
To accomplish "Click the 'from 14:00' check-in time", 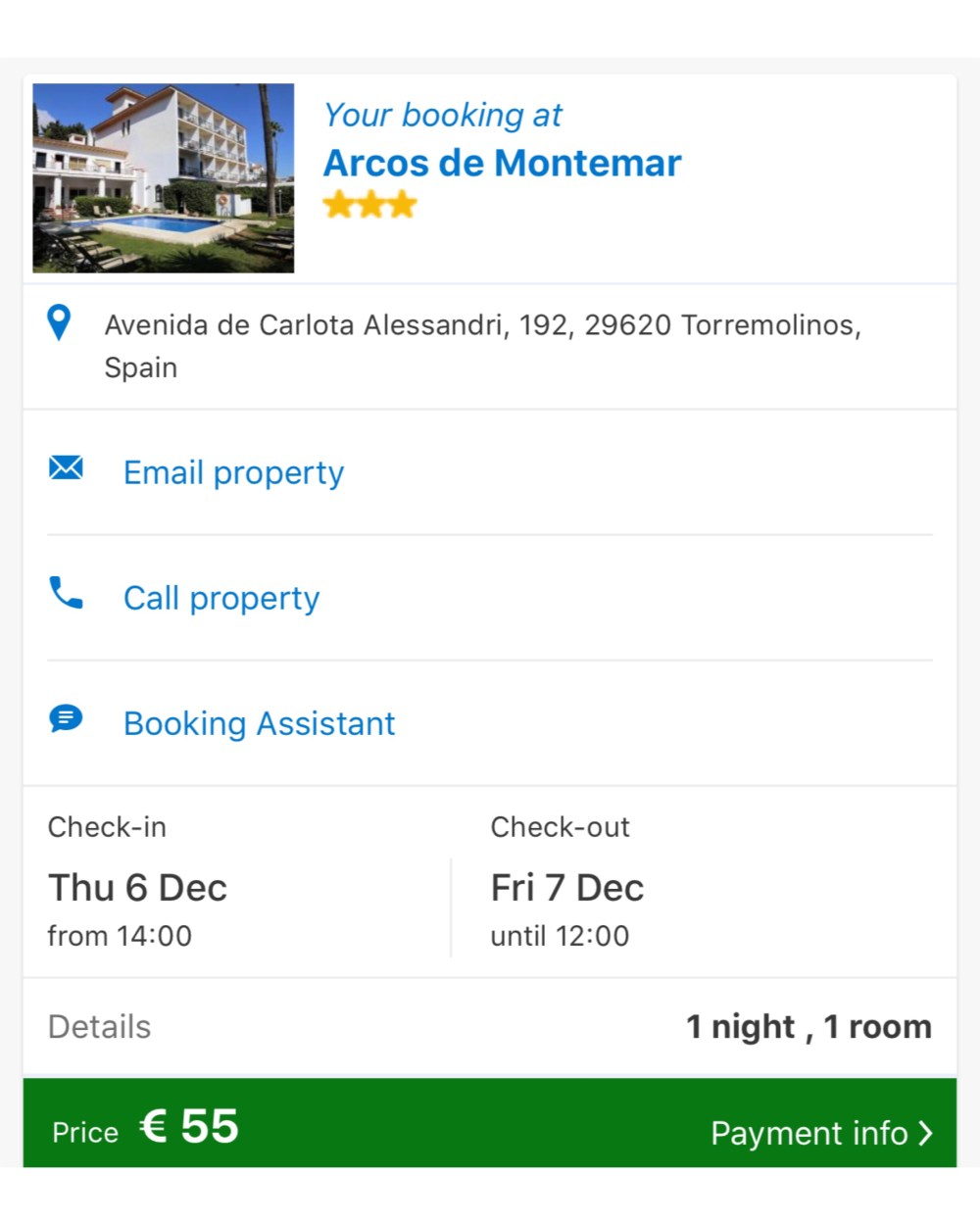I will click(120, 936).
